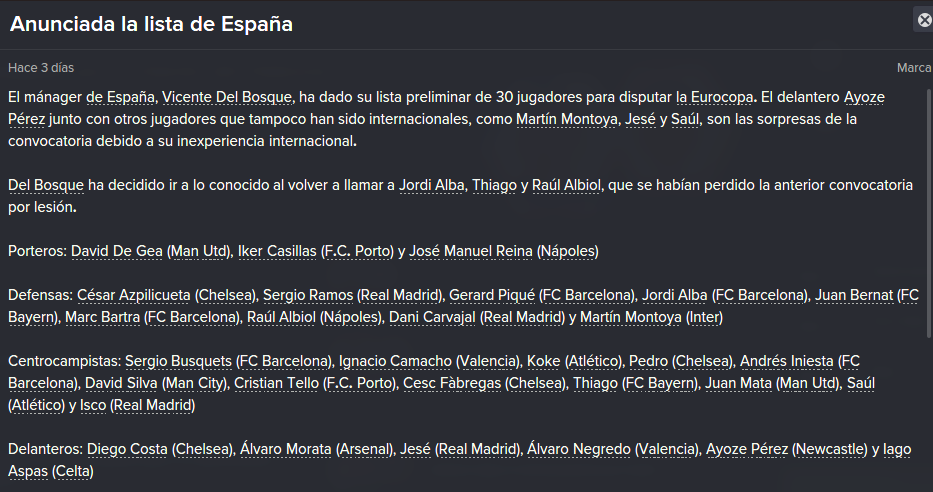Open the Álvaro Negredo player link
Image resolution: width=933 pixels, height=492 pixels.
579,449
